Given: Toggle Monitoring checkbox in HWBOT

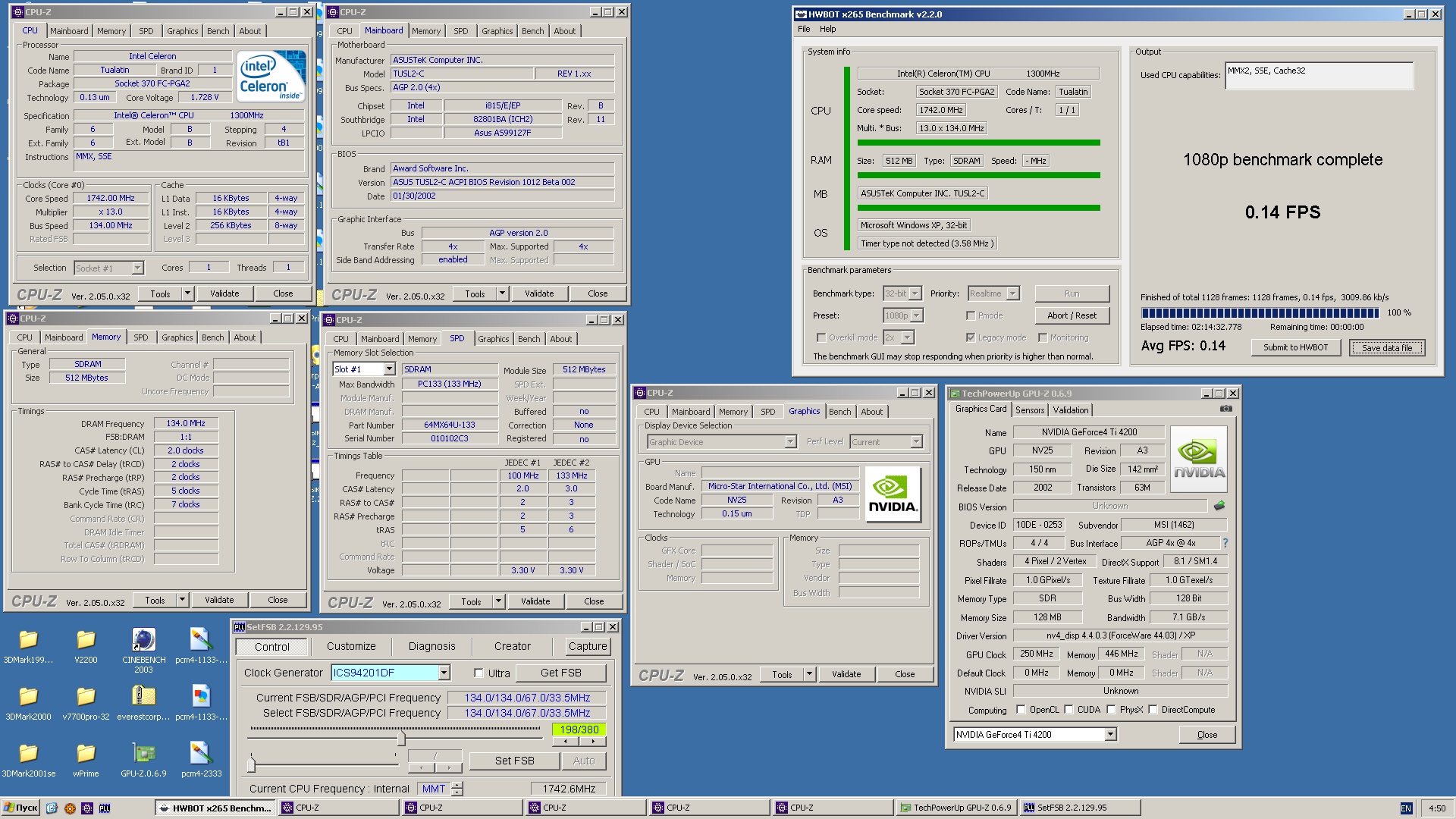Looking at the screenshot, I should [x=1043, y=337].
